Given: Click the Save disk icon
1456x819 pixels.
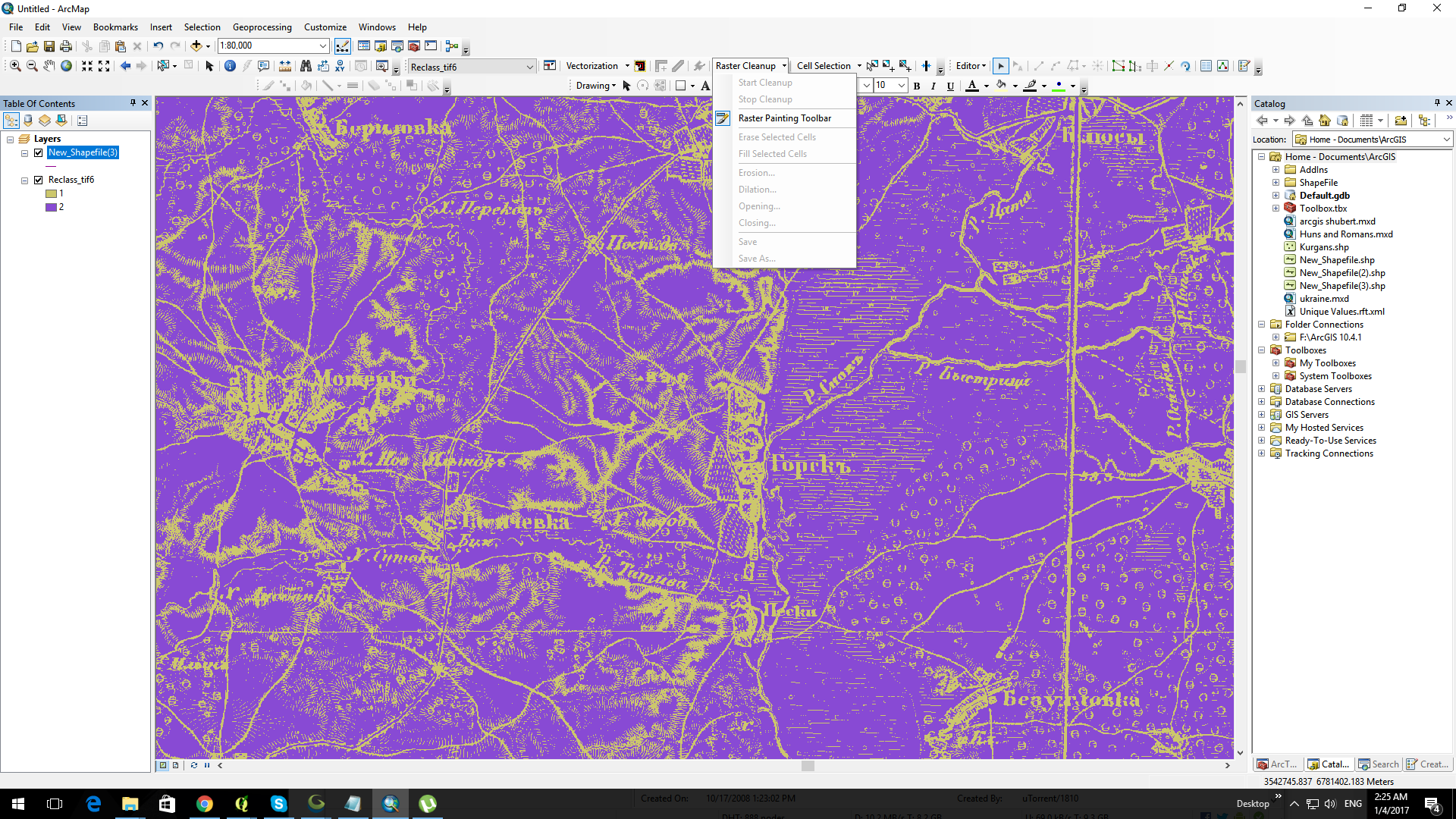Looking at the screenshot, I should (49, 46).
